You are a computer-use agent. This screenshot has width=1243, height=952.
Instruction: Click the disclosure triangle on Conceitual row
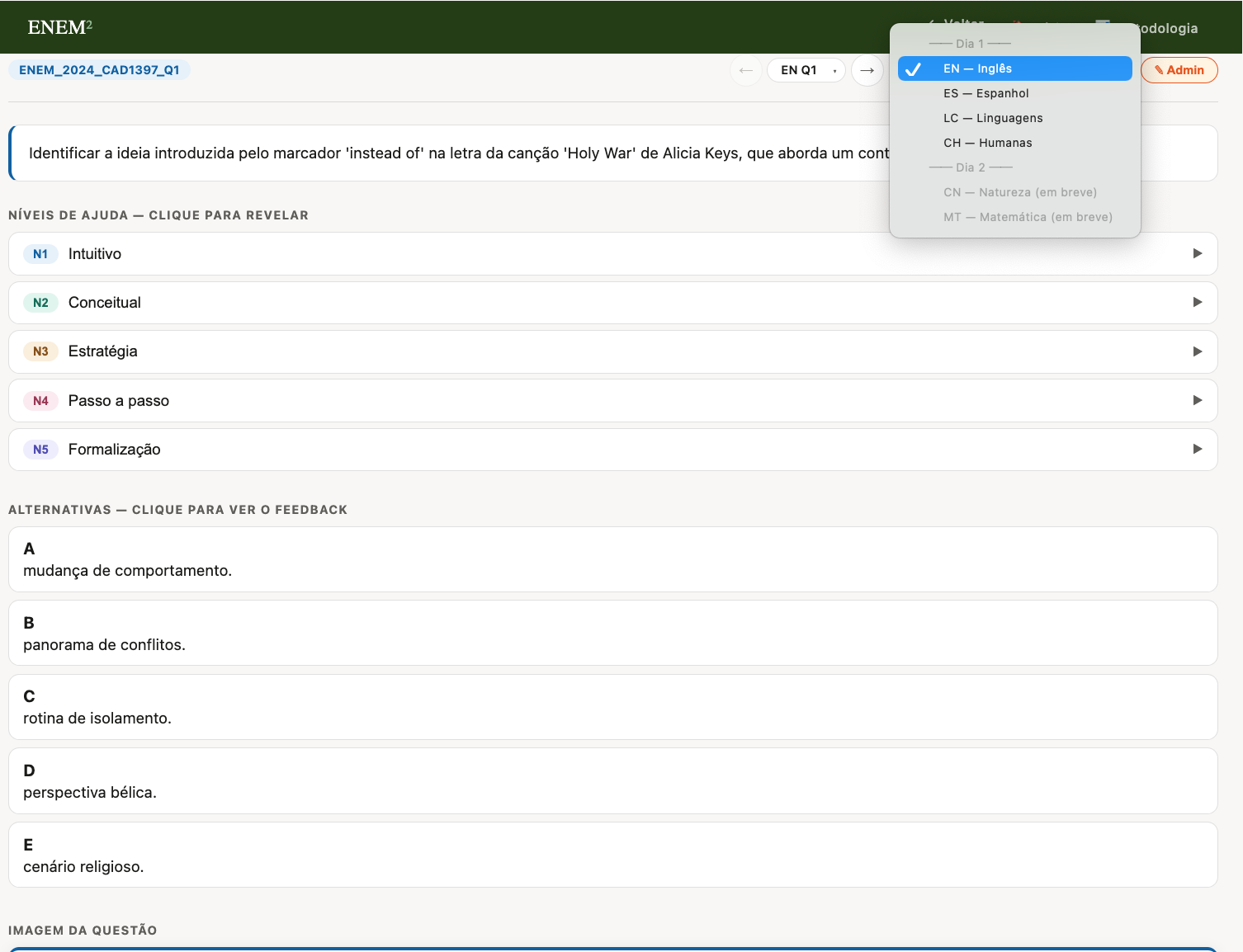(x=1197, y=302)
